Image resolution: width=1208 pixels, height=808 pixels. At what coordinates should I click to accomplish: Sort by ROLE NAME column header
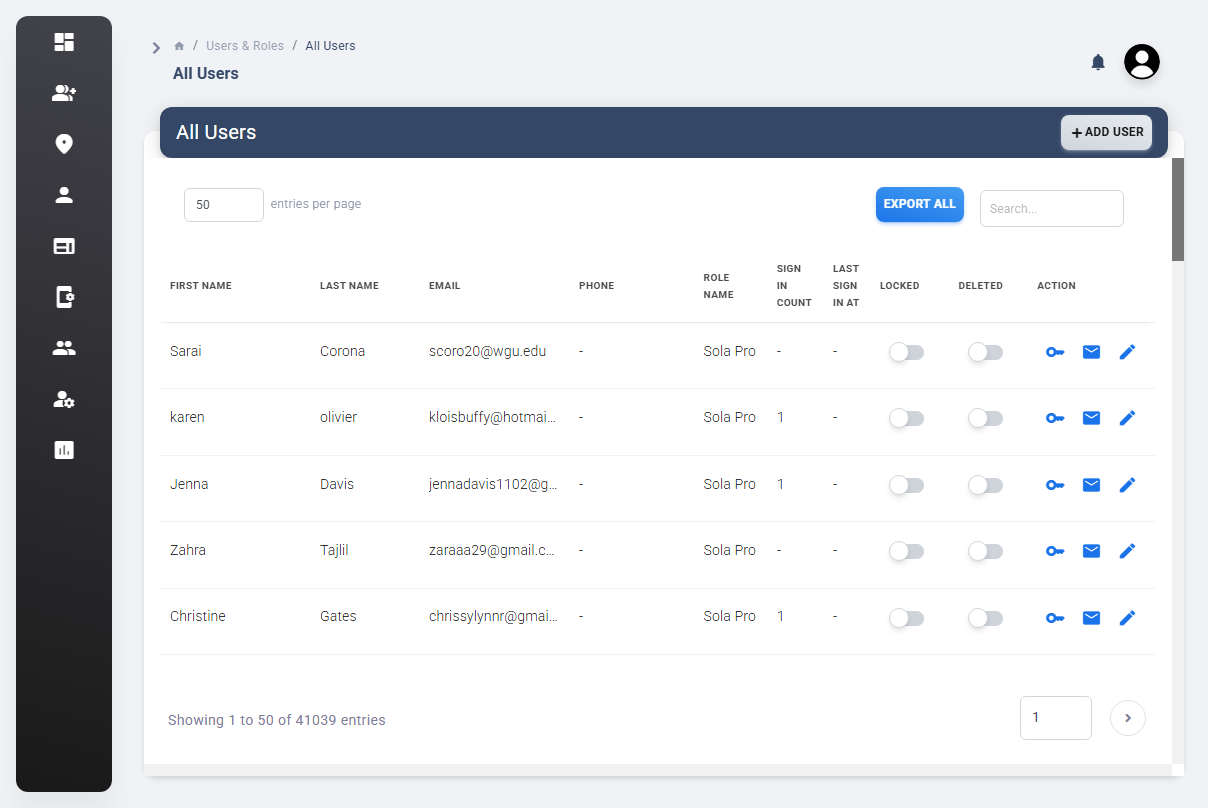click(x=719, y=286)
